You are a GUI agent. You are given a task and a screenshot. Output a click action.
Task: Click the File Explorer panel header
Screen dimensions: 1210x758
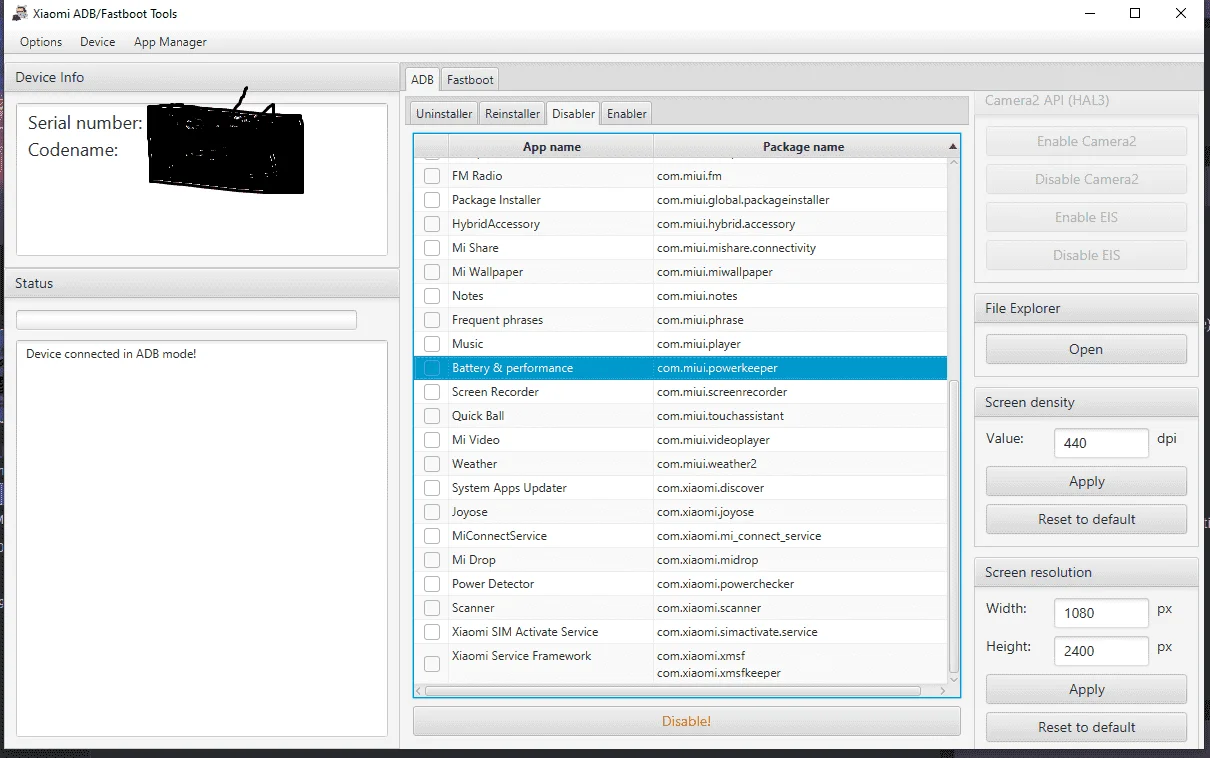click(x=1086, y=308)
